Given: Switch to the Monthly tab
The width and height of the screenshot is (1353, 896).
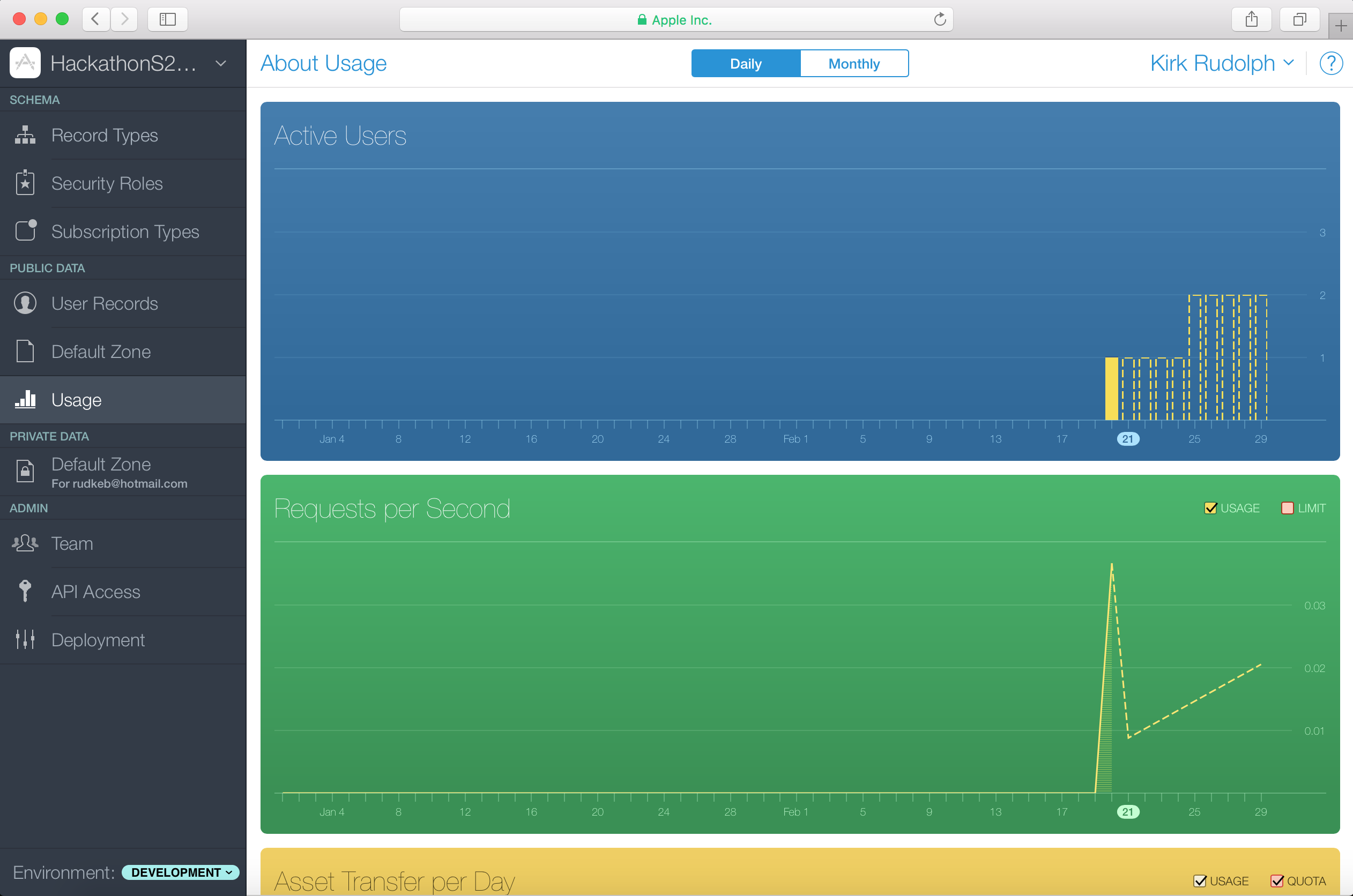Looking at the screenshot, I should coord(853,63).
